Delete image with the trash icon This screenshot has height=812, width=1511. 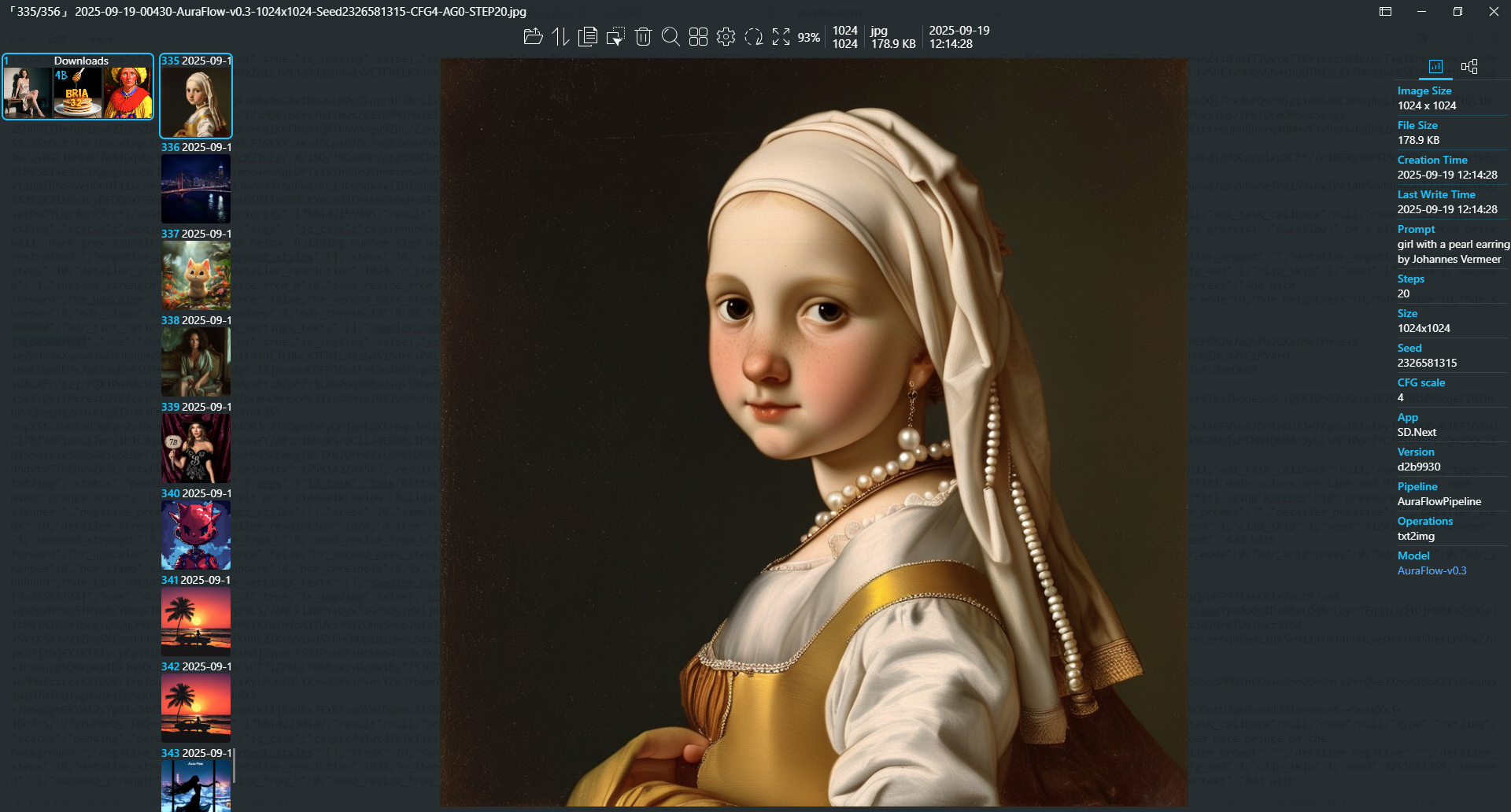pyautogui.click(x=643, y=37)
